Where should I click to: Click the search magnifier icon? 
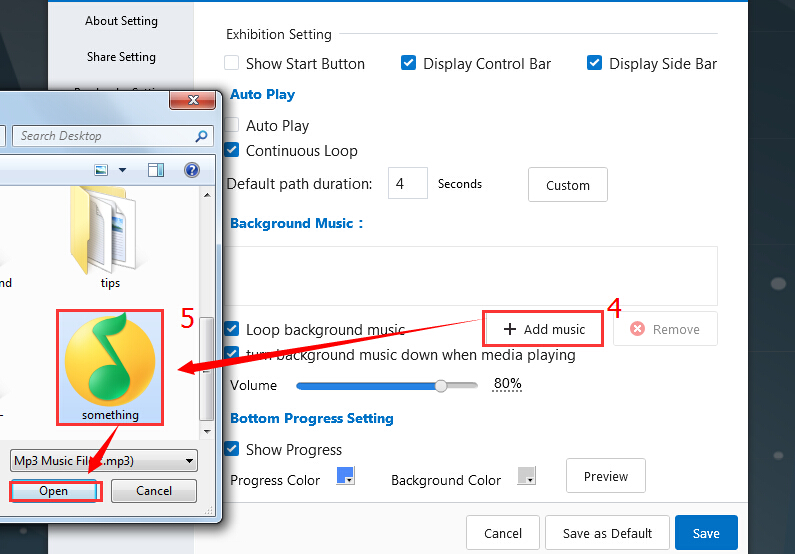(201, 136)
